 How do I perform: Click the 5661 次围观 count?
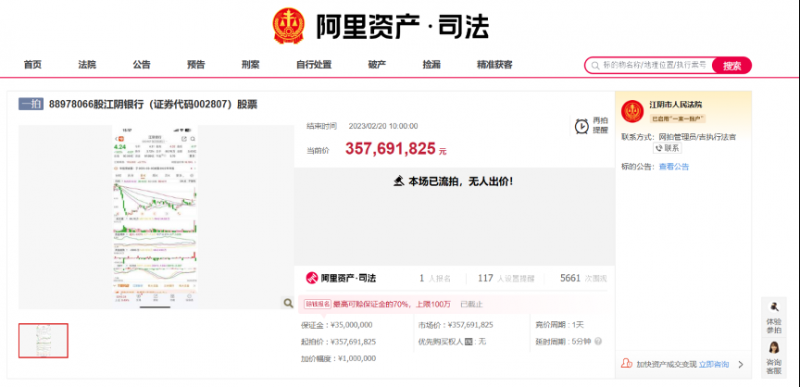point(583,278)
